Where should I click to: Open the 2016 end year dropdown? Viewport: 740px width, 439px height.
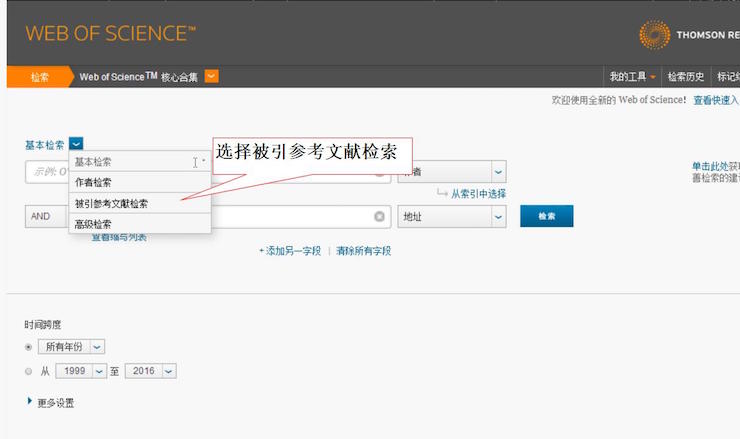pos(151,371)
